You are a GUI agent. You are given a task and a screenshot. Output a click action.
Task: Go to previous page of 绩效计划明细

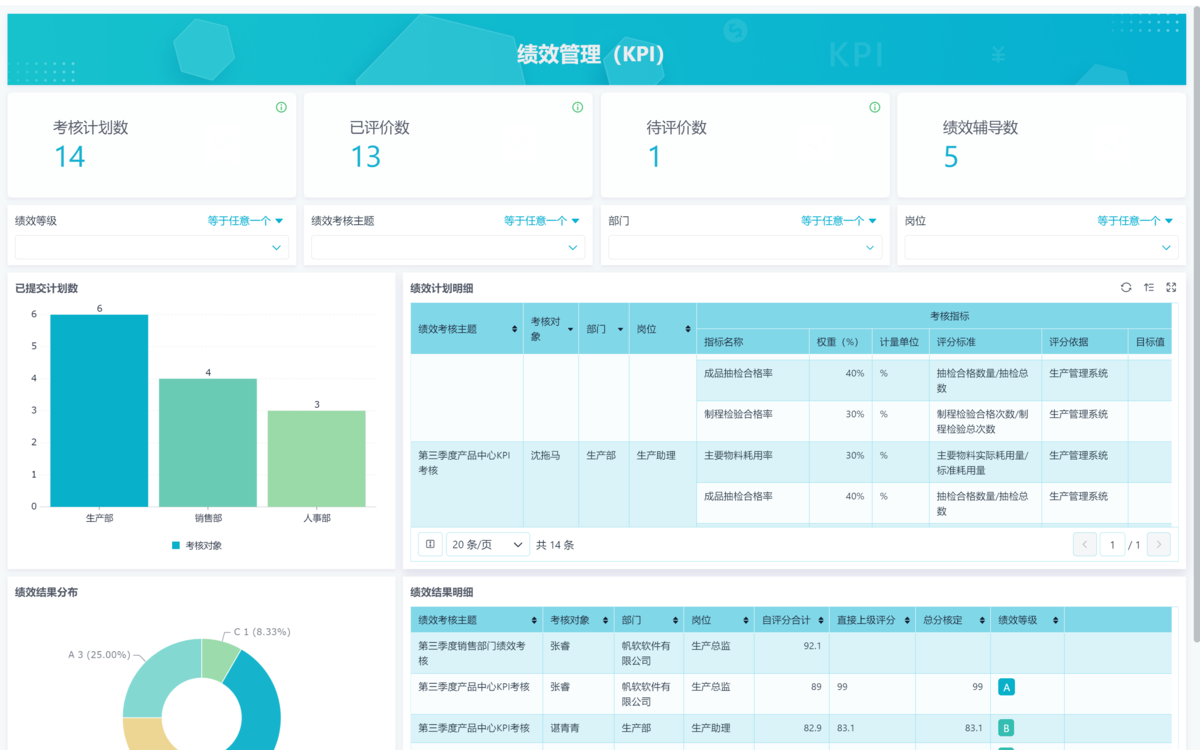pyautogui.click(x=1085, y=545)
